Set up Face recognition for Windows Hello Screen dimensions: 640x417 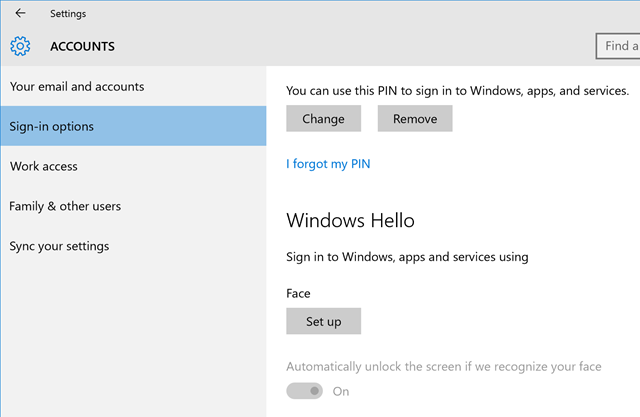click(323, 321)
